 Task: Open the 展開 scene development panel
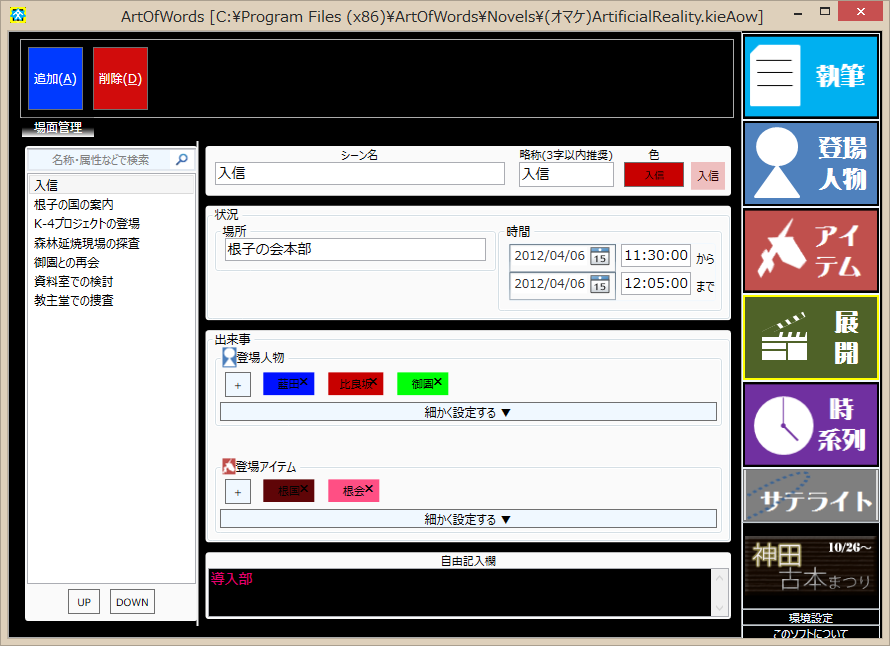coord(810,337)
